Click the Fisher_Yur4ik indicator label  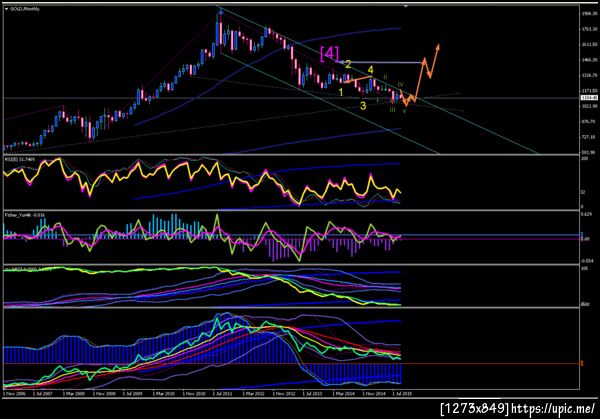24,215
